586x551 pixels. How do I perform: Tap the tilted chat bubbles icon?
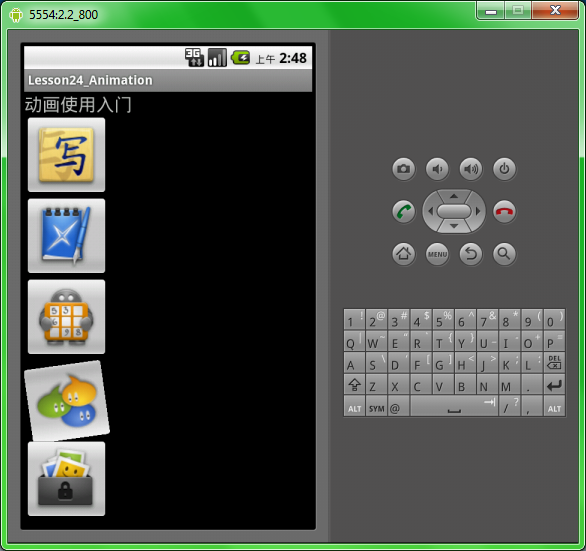(67, 400)
